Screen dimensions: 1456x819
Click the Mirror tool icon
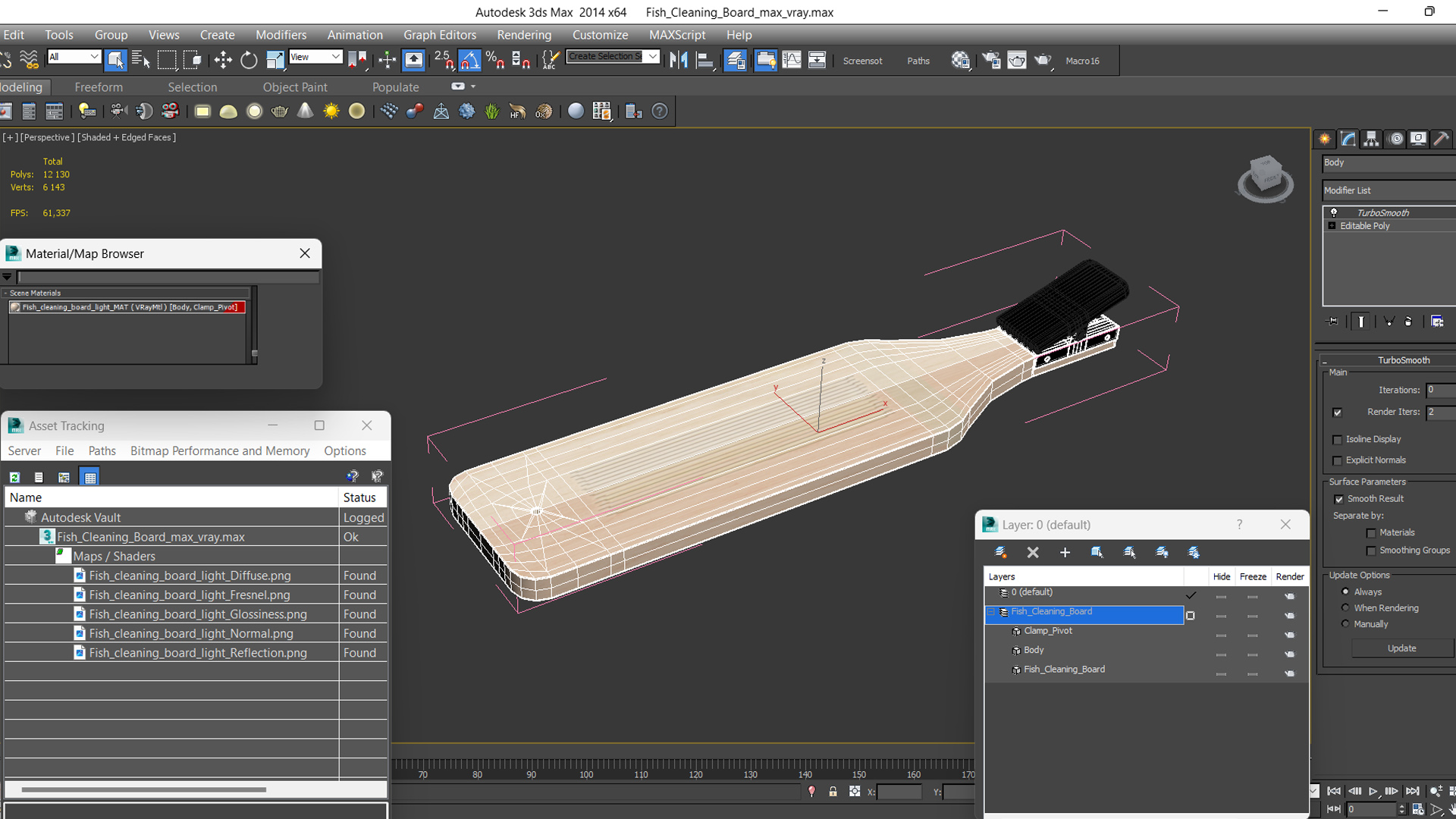tap(679, 60)
